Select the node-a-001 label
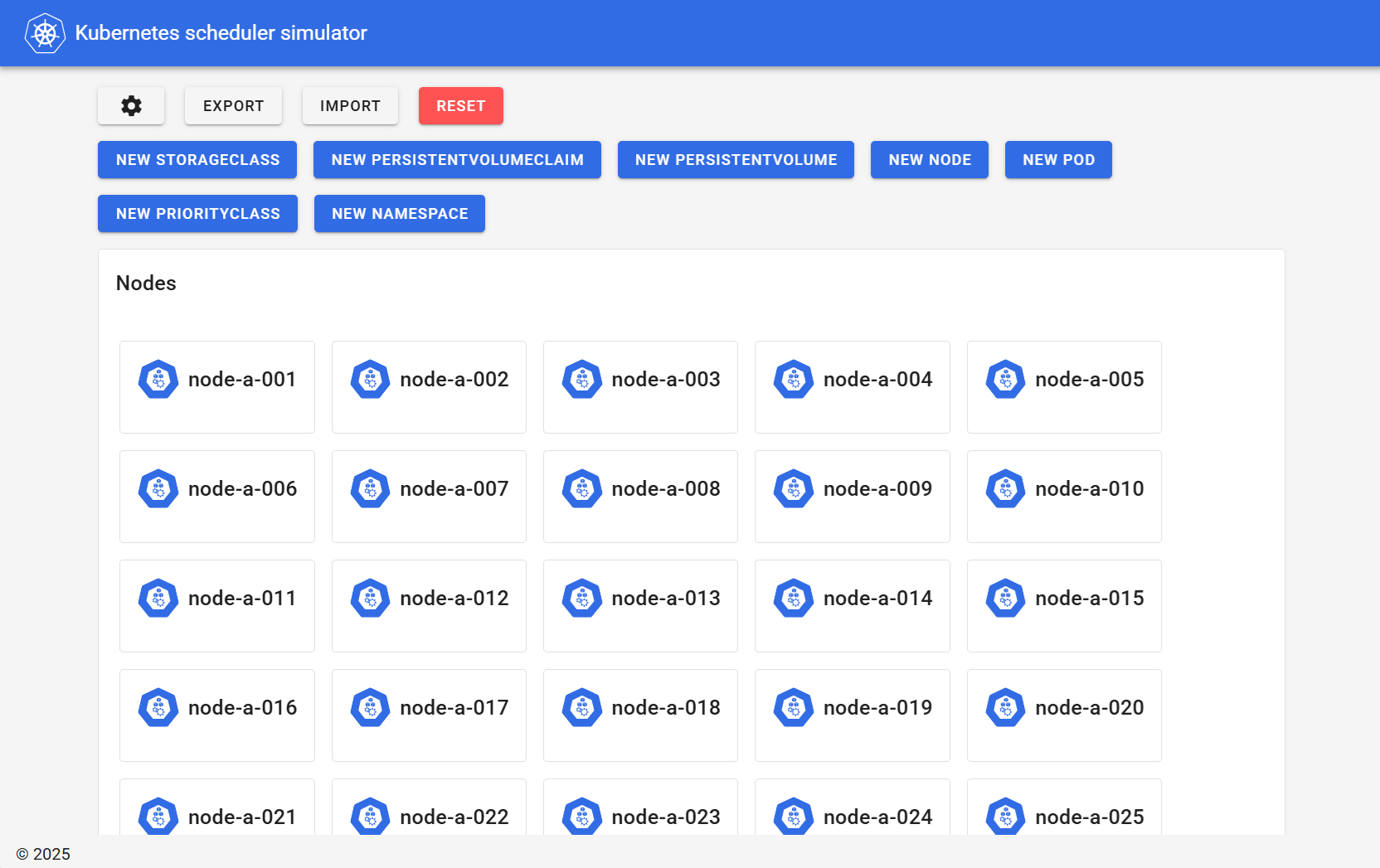 [242, 380]
